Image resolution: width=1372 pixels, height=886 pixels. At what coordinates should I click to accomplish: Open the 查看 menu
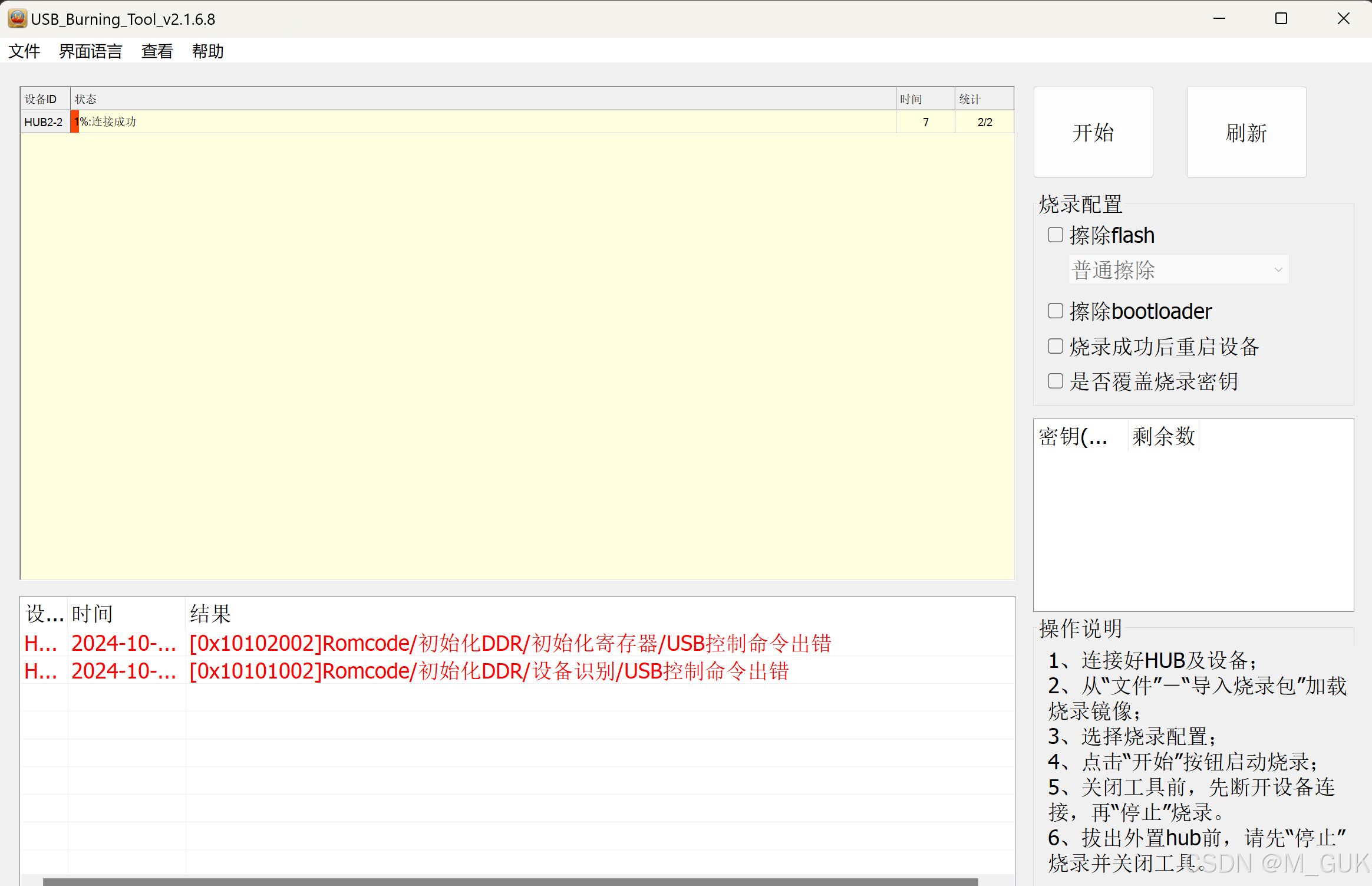(156, 51)
